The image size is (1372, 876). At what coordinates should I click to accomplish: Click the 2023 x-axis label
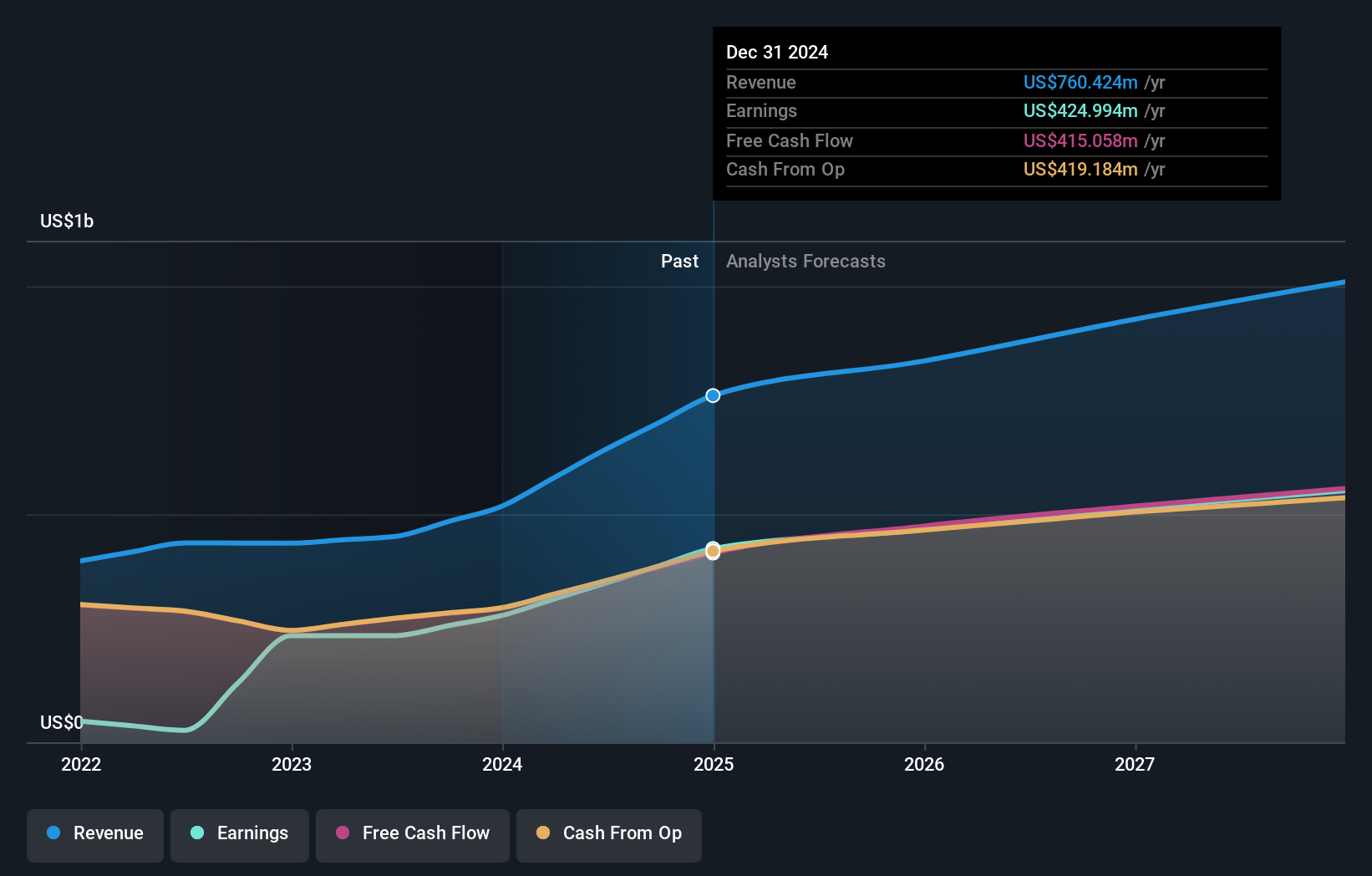292,764
